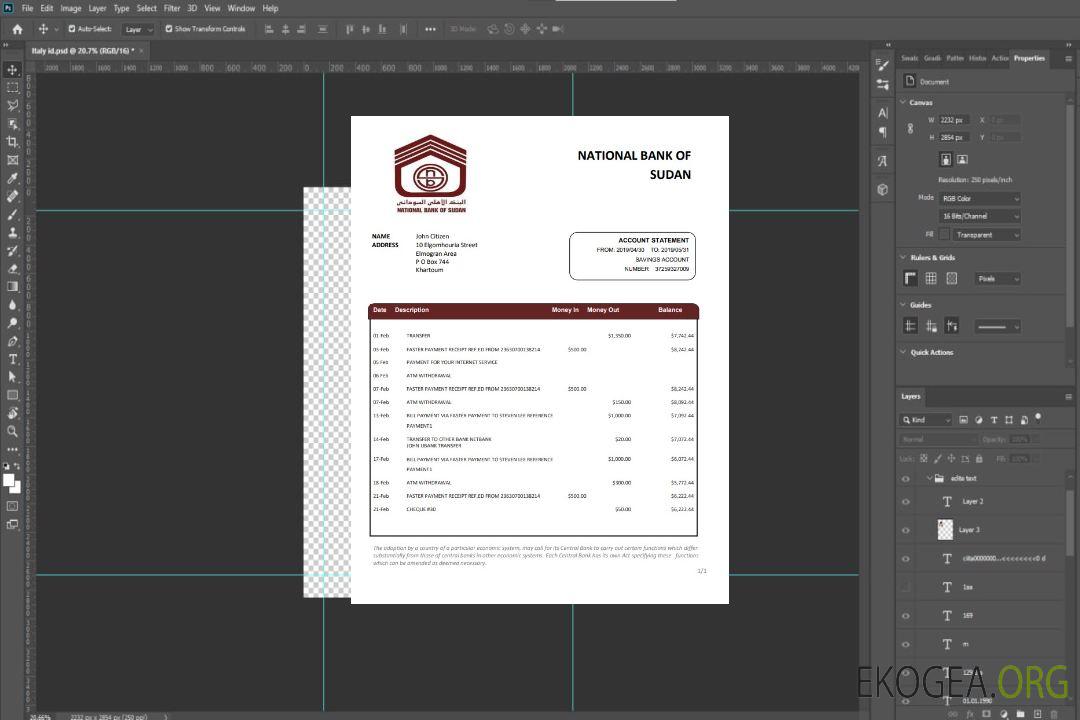Click the Home button in options bar
Screen dimensions: 1080x720
click(x=17, y=29)
